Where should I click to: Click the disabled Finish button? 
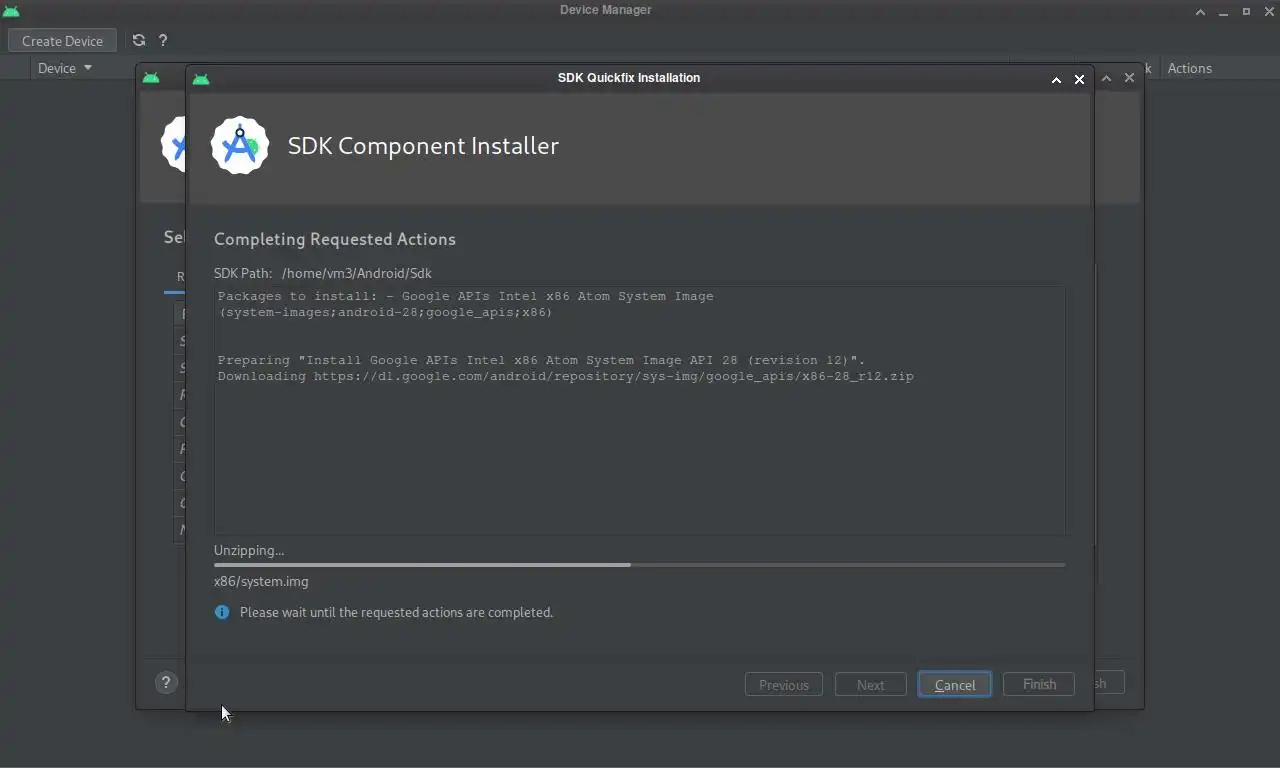pos(1039,684)
